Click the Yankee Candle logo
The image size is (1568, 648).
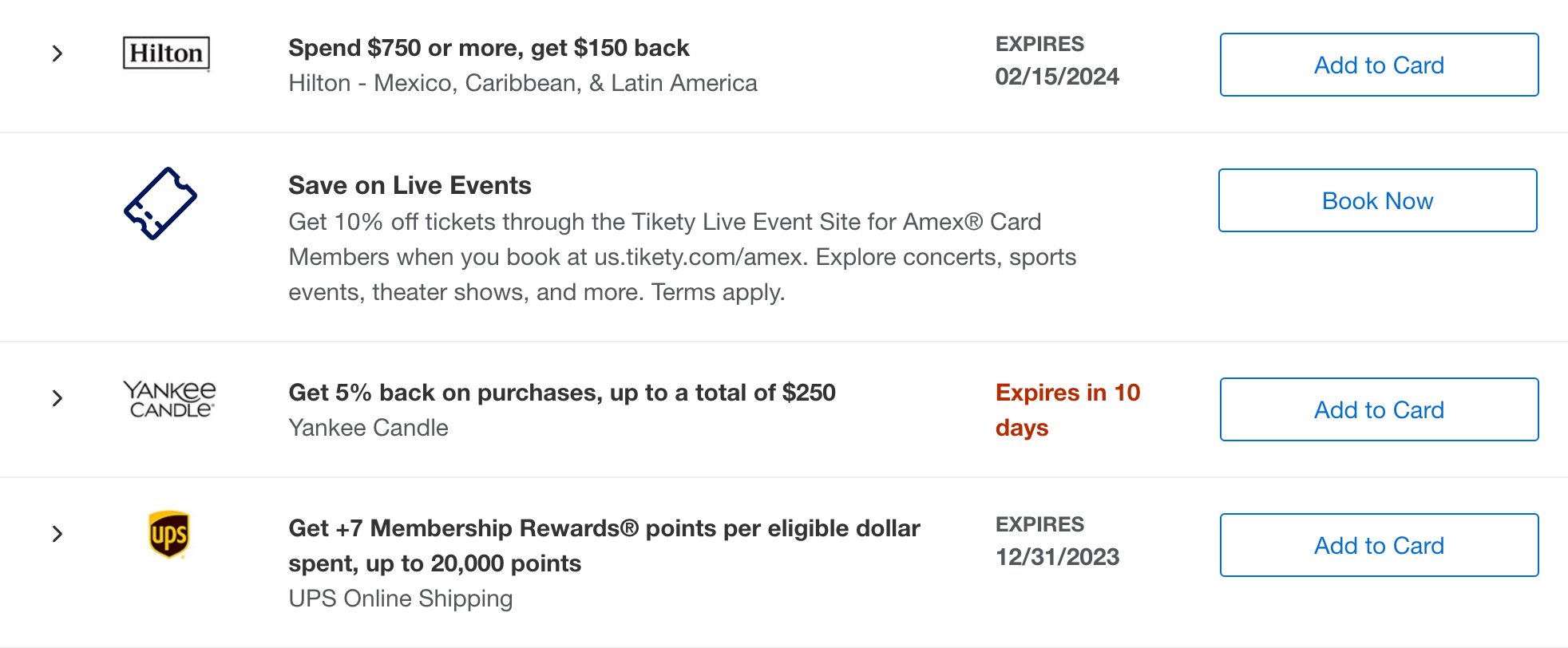(x=169, y=399)
